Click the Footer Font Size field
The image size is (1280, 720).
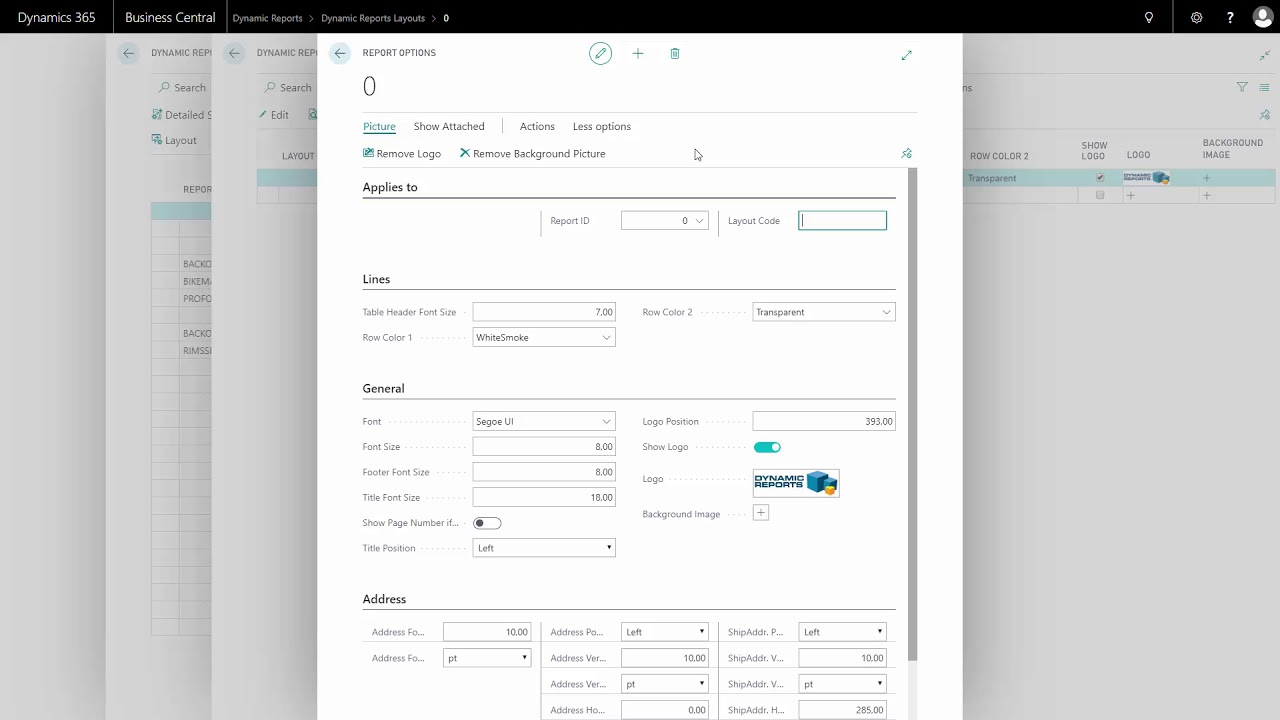click(x=544, y=472)
